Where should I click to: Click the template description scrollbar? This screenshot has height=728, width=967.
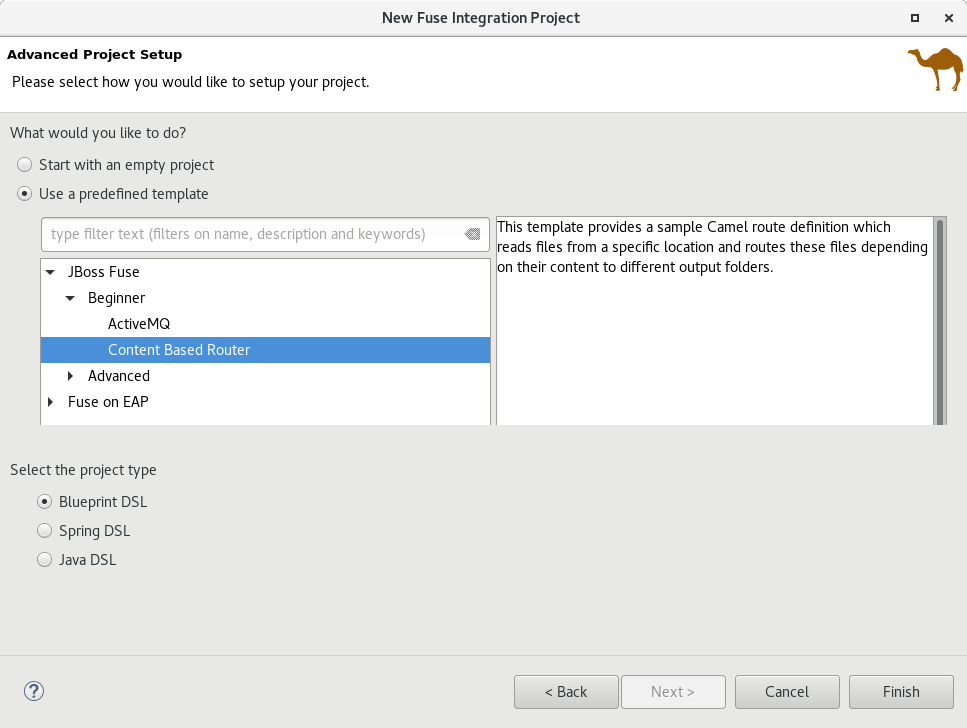pos(939,320)
